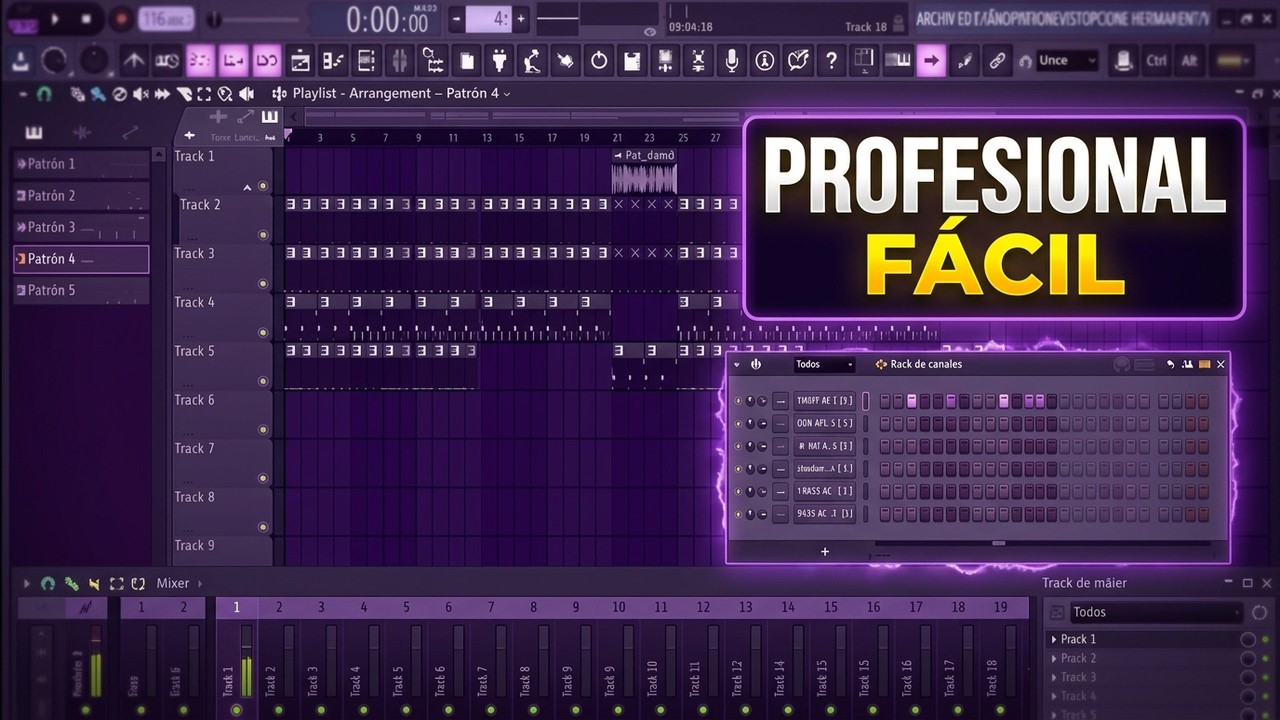Image resolution: width=1280 pixels, height=720 pixels.
Task: Click the tempo display field
Action: pos(167,18)
